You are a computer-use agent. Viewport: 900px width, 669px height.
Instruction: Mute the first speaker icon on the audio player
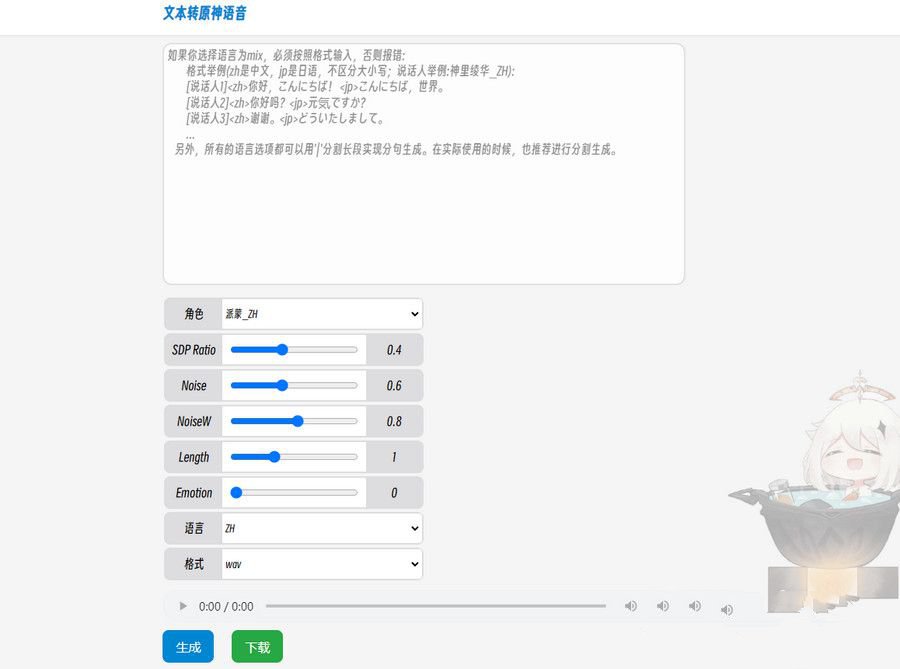(x=631, y=606)
